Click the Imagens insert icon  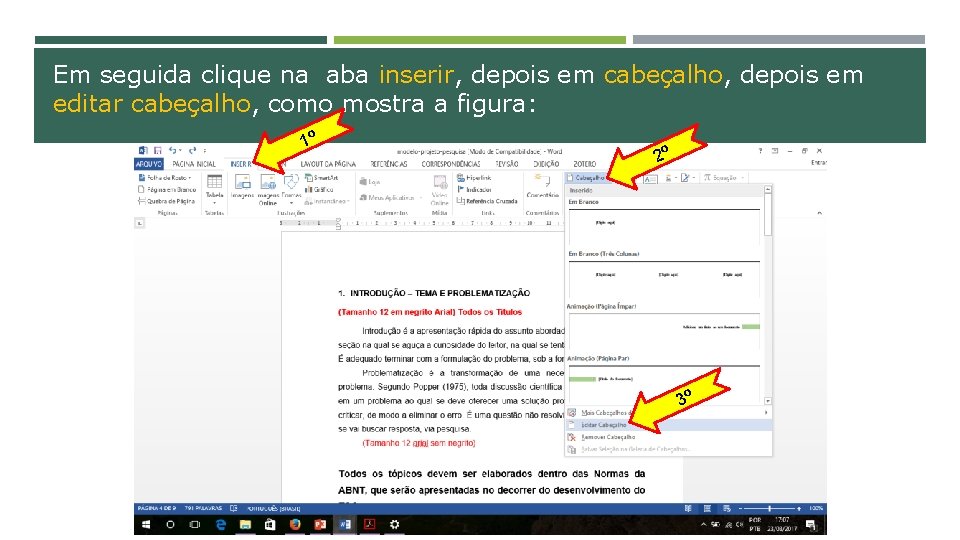pos(243,187)
